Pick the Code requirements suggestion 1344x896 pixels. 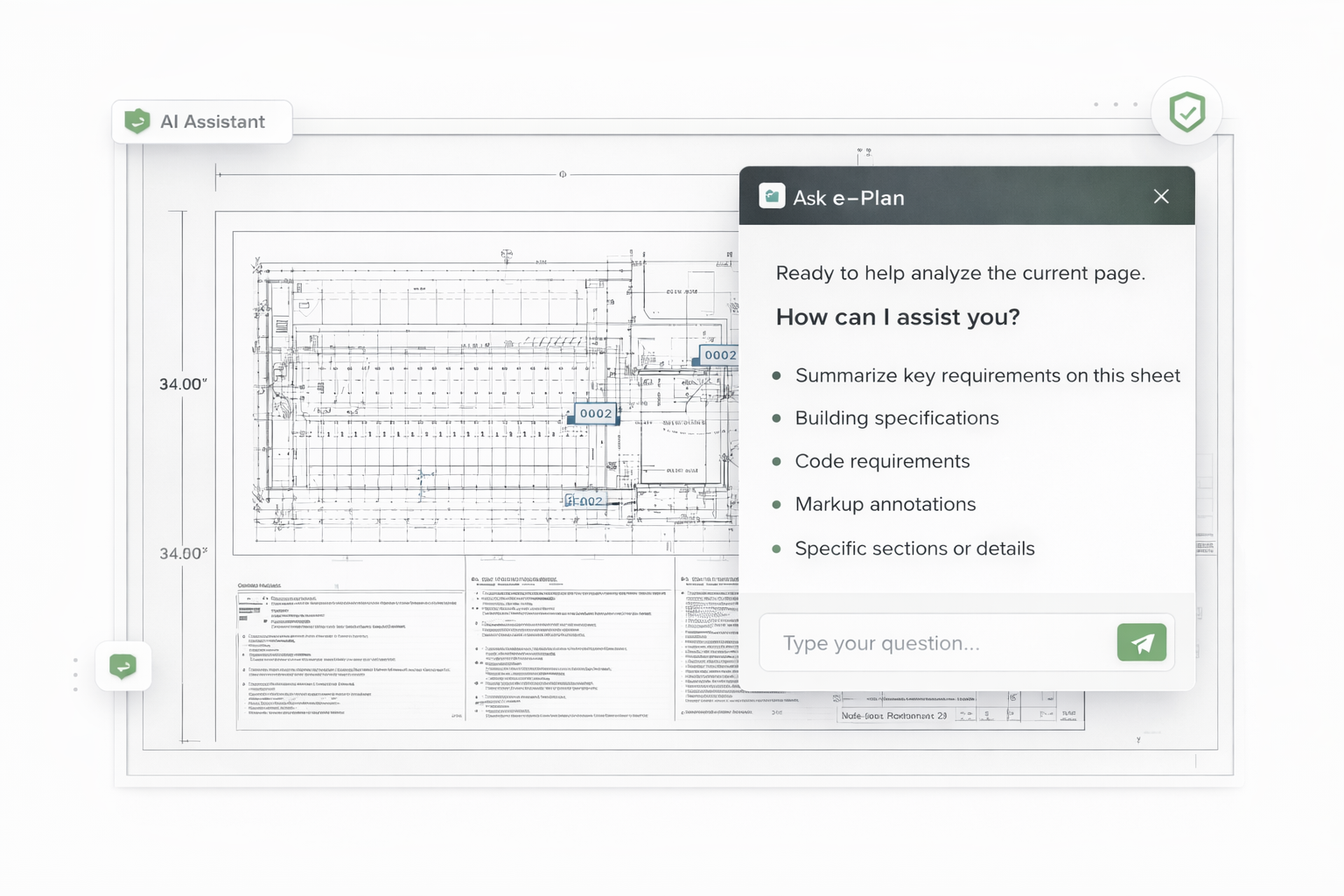882,461
